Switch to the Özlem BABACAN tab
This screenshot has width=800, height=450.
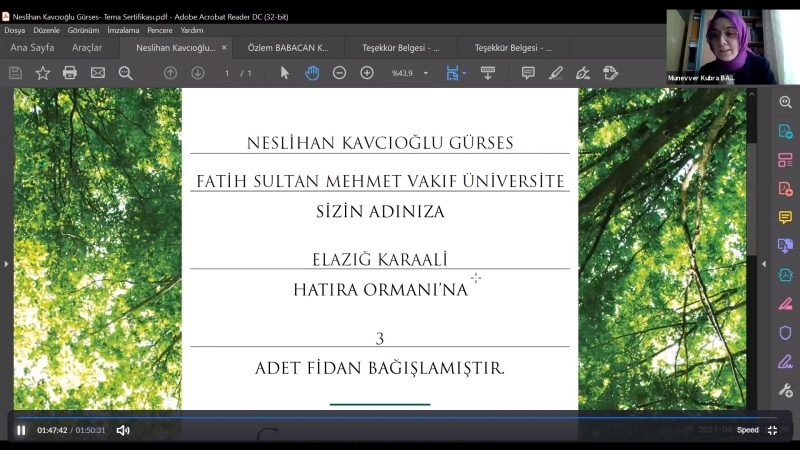tap(288, 47)
